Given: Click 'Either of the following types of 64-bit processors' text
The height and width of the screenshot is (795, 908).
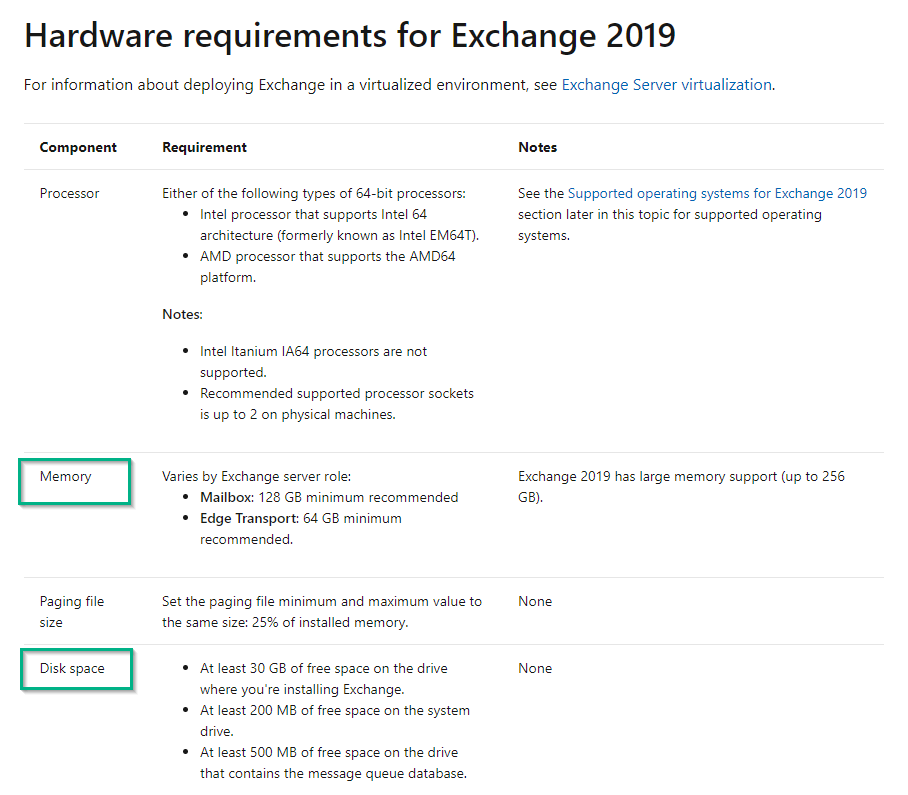Looking at the screenshot, I should (x=314, y=193).
